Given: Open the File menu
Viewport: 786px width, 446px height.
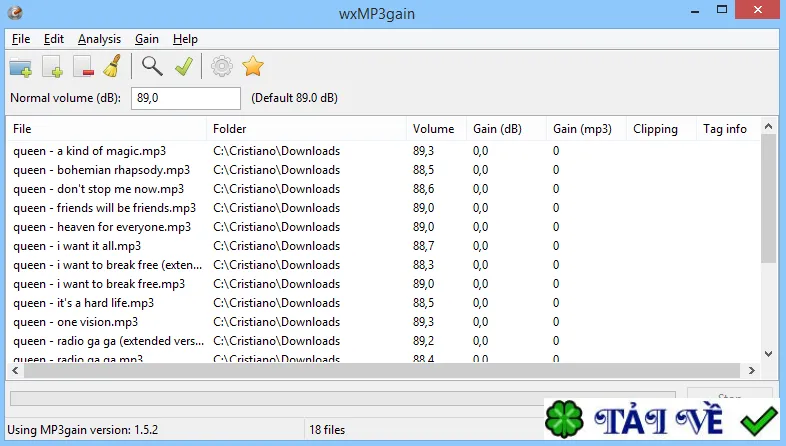Looking at the screenshot, I should [x=21, y=39].
